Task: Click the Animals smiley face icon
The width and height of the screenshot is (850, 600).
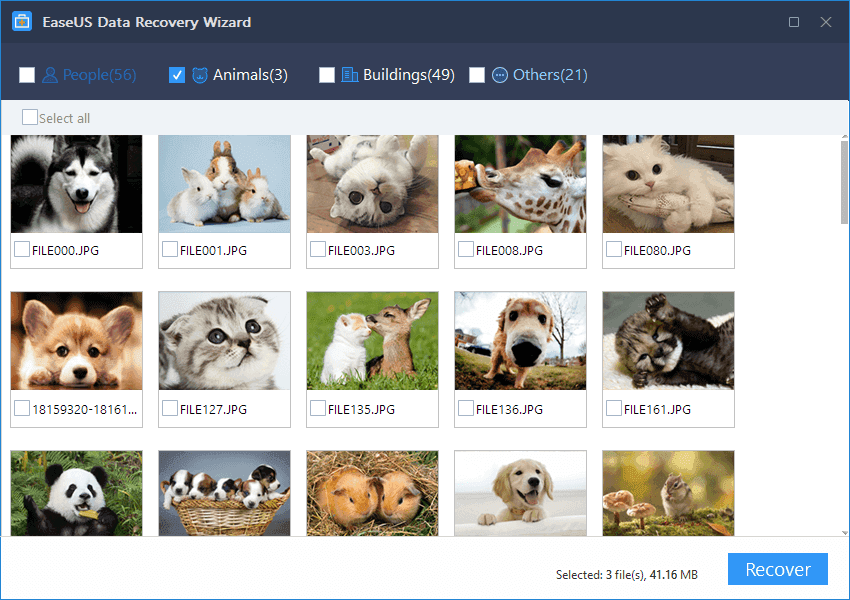Action: (203, 74)
